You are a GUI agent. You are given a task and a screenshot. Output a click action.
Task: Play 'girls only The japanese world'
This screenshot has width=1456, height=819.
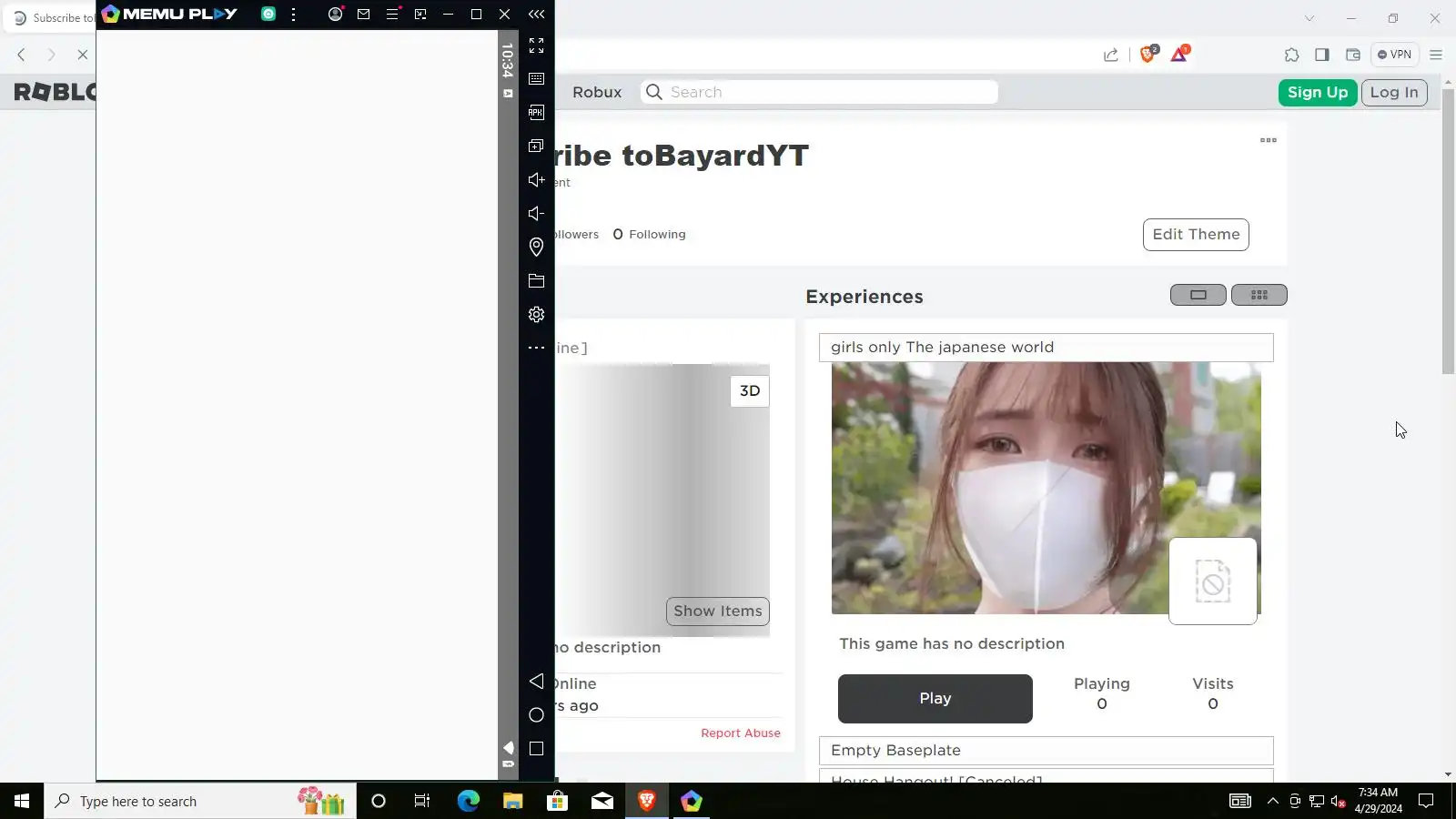click(x=935, y=699)
